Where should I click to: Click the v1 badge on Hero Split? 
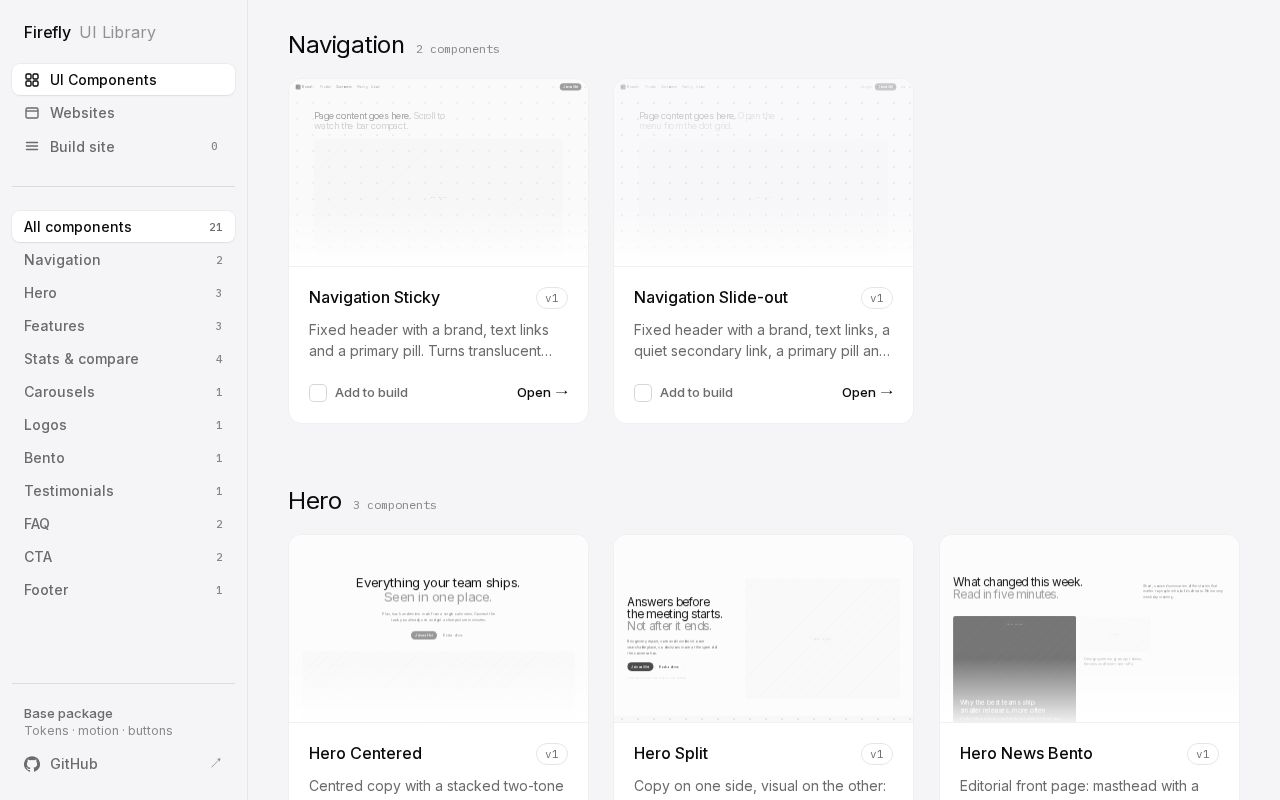coord(877,754)
